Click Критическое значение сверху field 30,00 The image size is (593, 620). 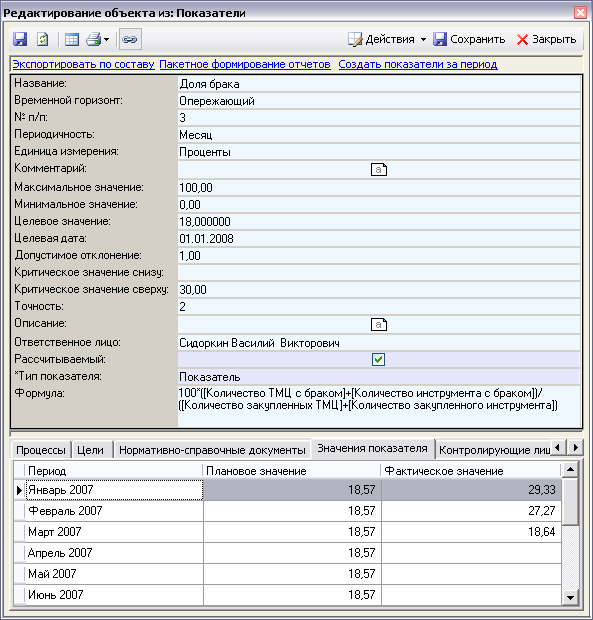(x=379, y=289)
